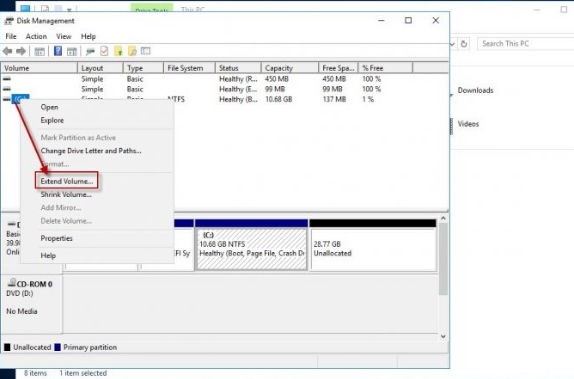Choose Help at bottom of context menu
574x379 pixels.
[48, 255]
